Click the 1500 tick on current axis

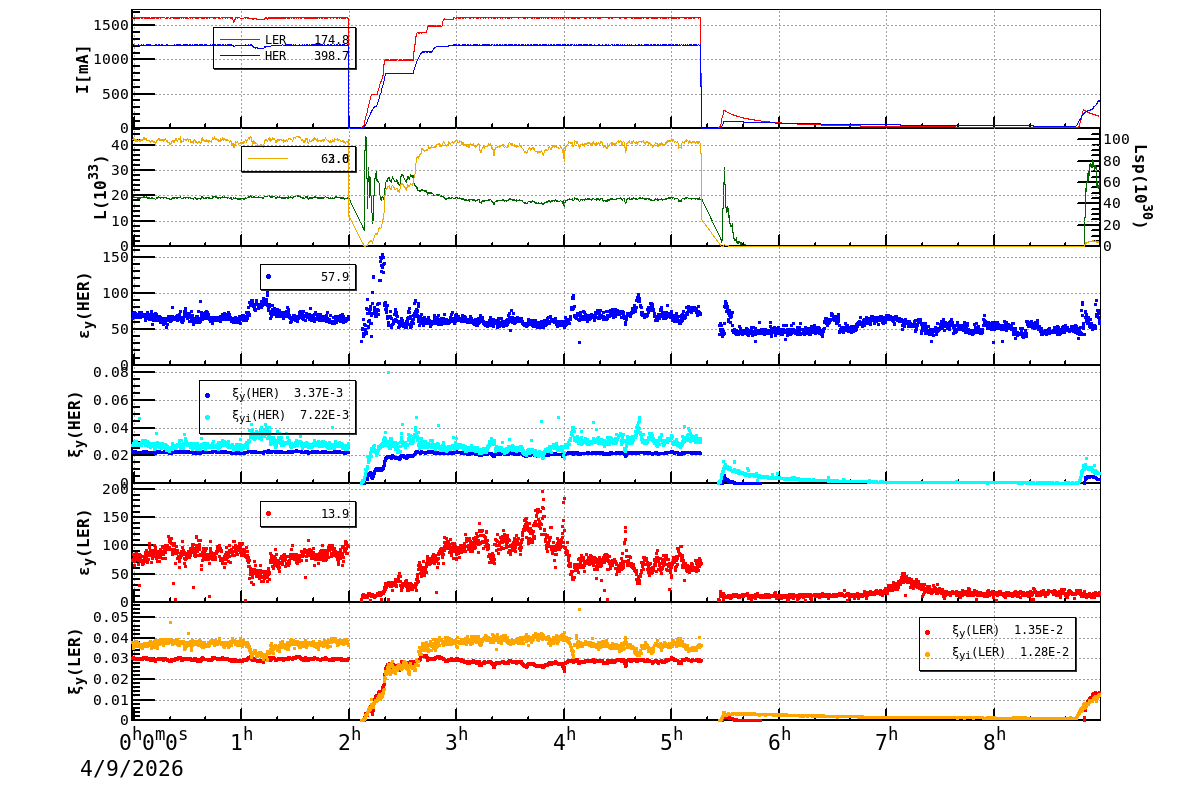click(110, 25)
